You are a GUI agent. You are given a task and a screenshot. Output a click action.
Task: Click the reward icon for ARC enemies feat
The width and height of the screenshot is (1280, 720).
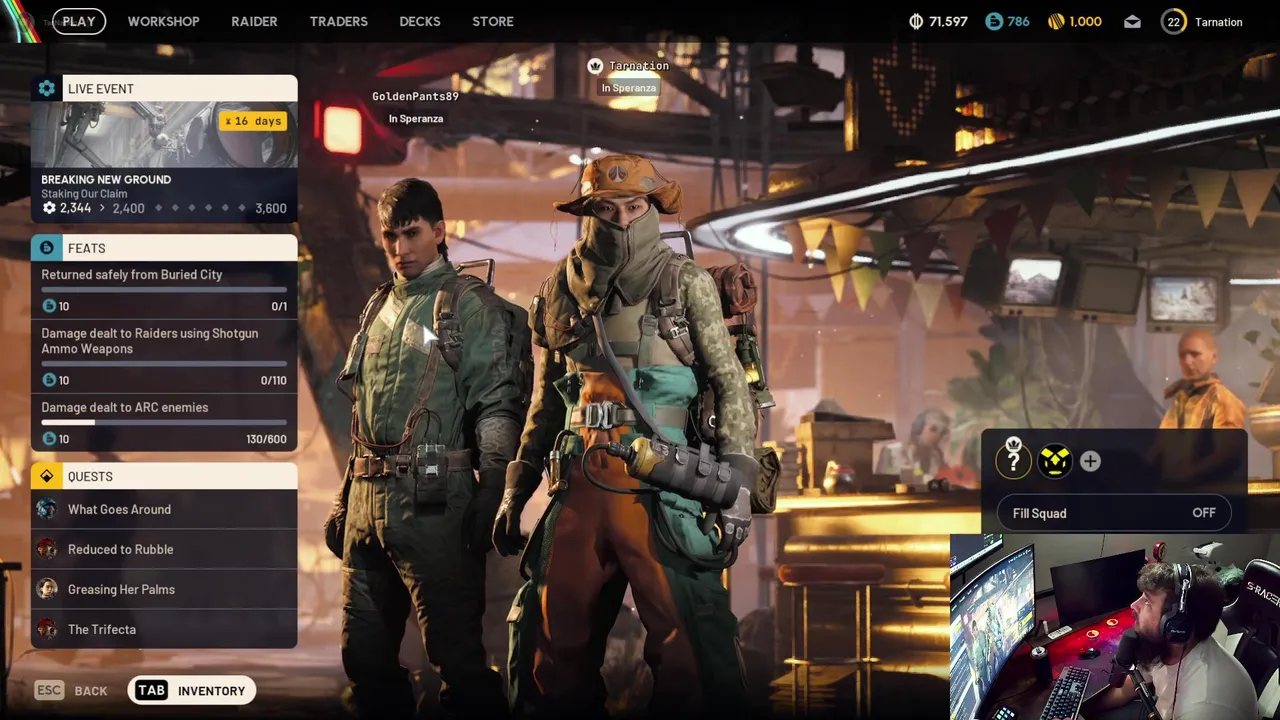click(49, 439)
